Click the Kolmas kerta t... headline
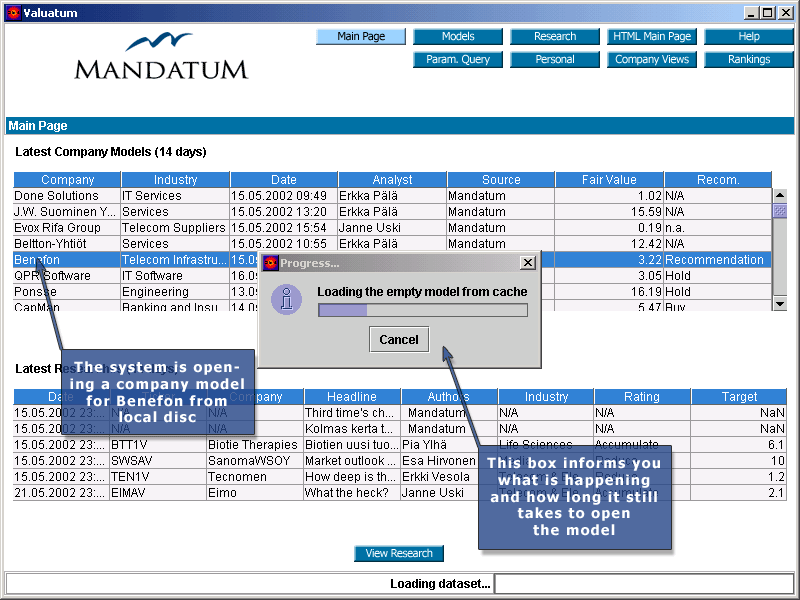The image size is (800, 600). [x=352, y=429]
